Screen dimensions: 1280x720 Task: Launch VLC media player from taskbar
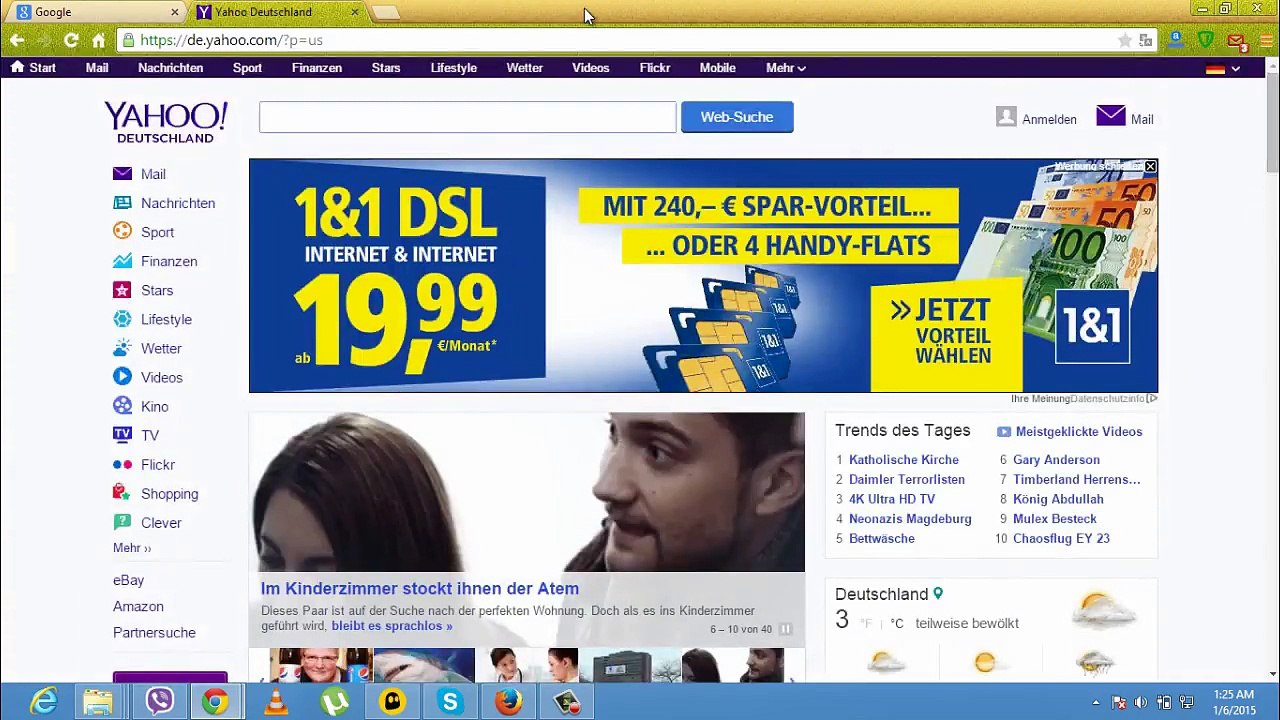point(275,702)
